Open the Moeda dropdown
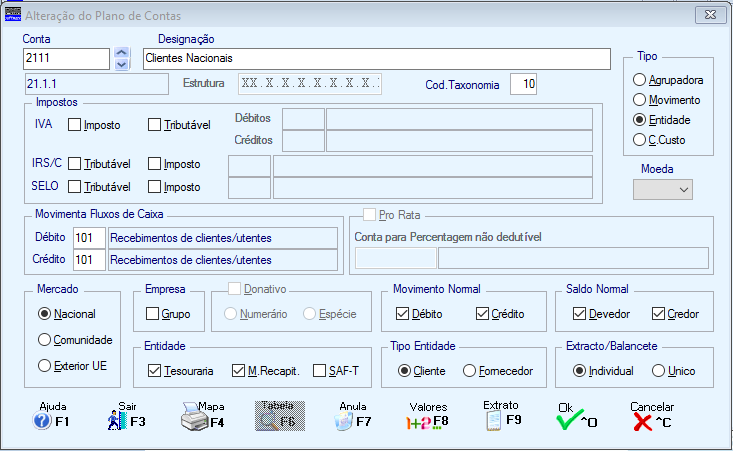 point(662,190)
